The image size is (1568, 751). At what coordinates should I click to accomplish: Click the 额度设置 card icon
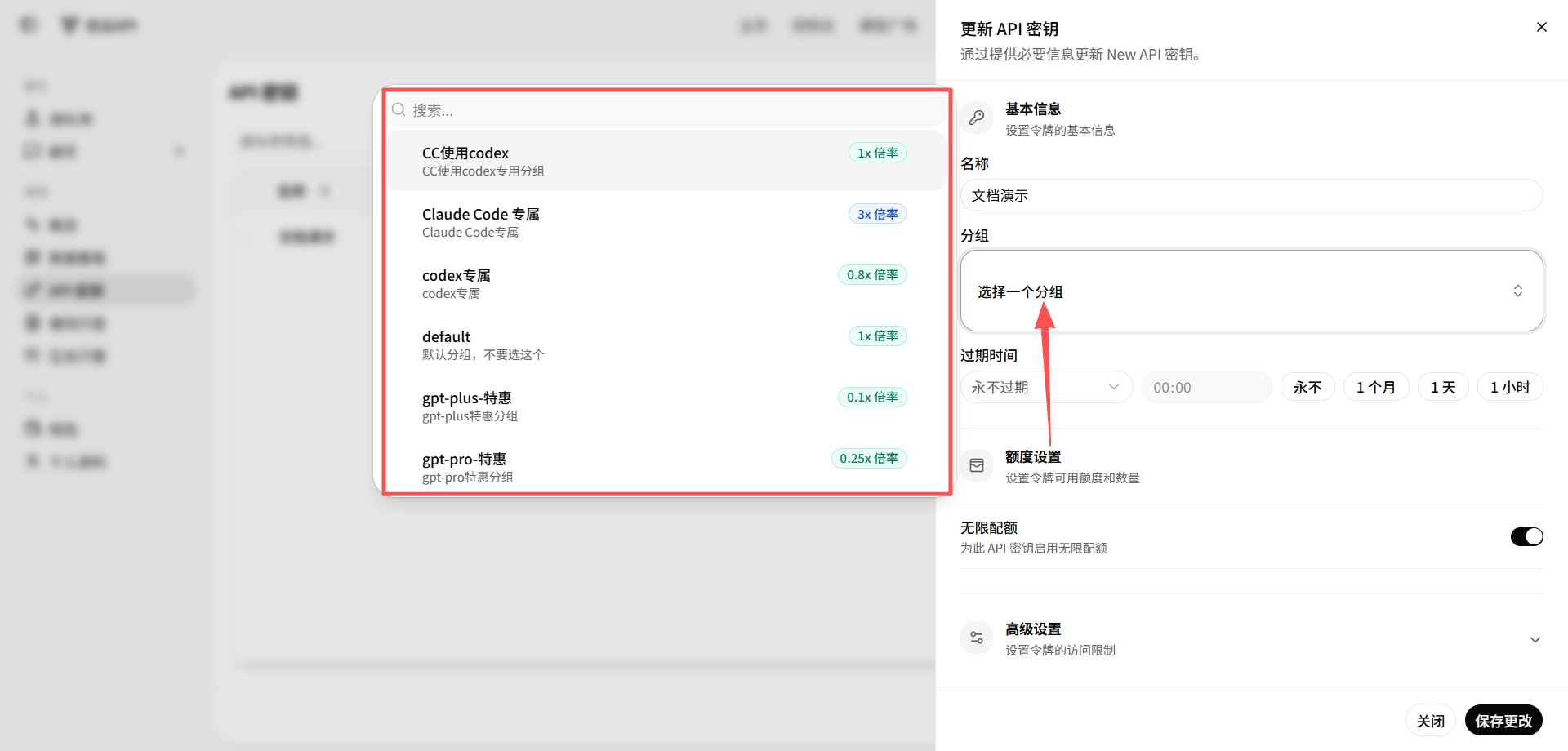(x=977, y=465)
